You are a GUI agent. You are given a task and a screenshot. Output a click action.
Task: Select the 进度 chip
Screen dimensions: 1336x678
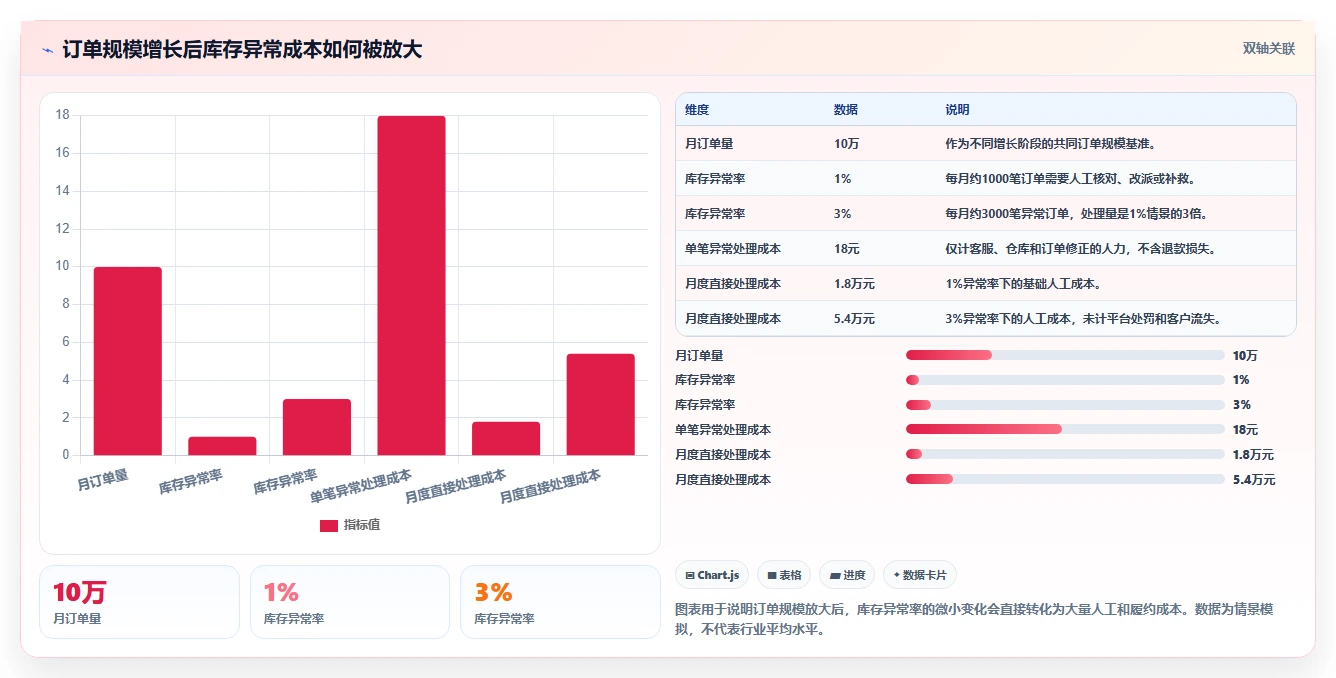(847, 575)
